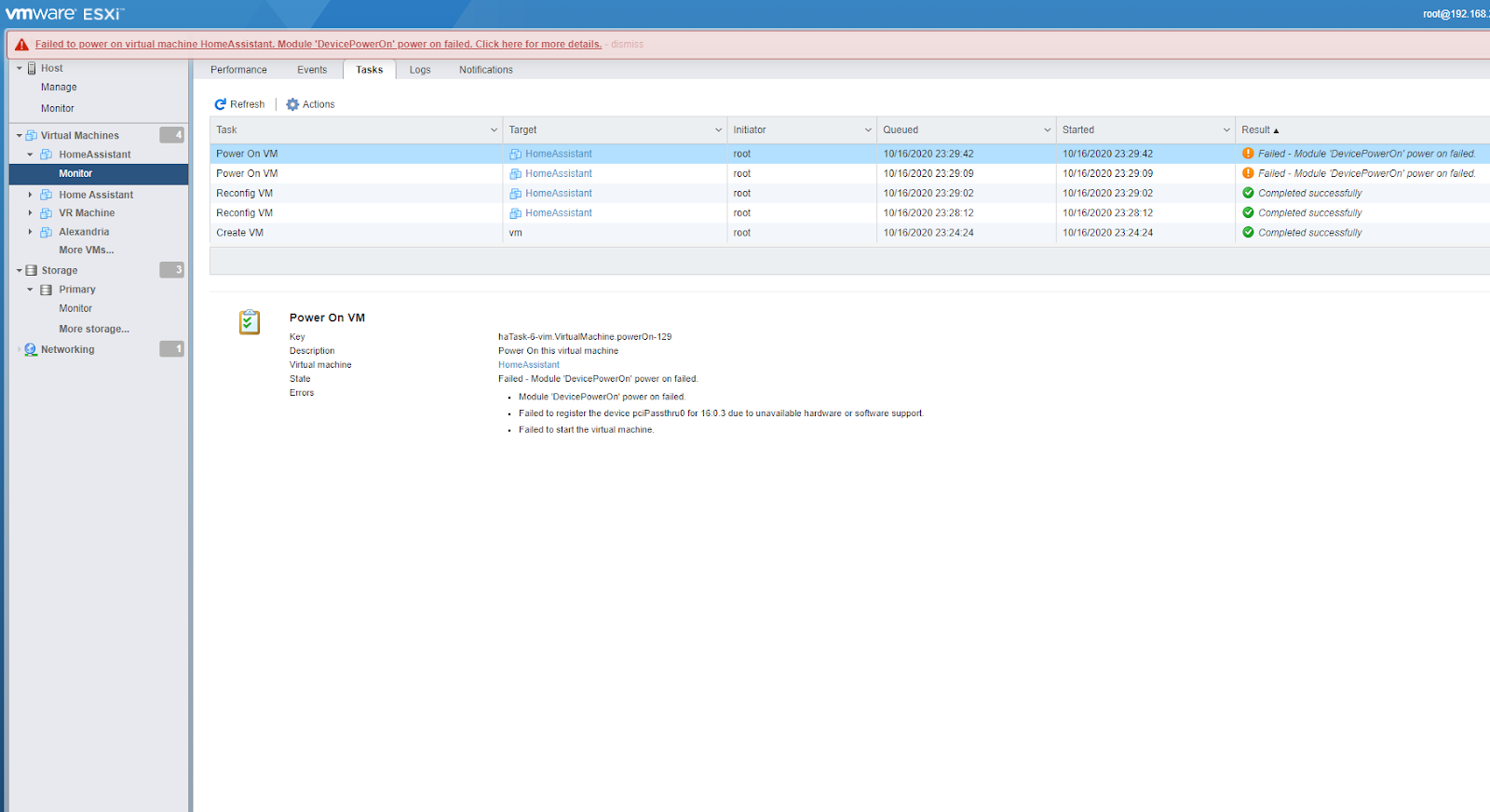This screenshot has width=1490, height=812.
Task: Open the failed power on alert details link
Action: [318, 45]
